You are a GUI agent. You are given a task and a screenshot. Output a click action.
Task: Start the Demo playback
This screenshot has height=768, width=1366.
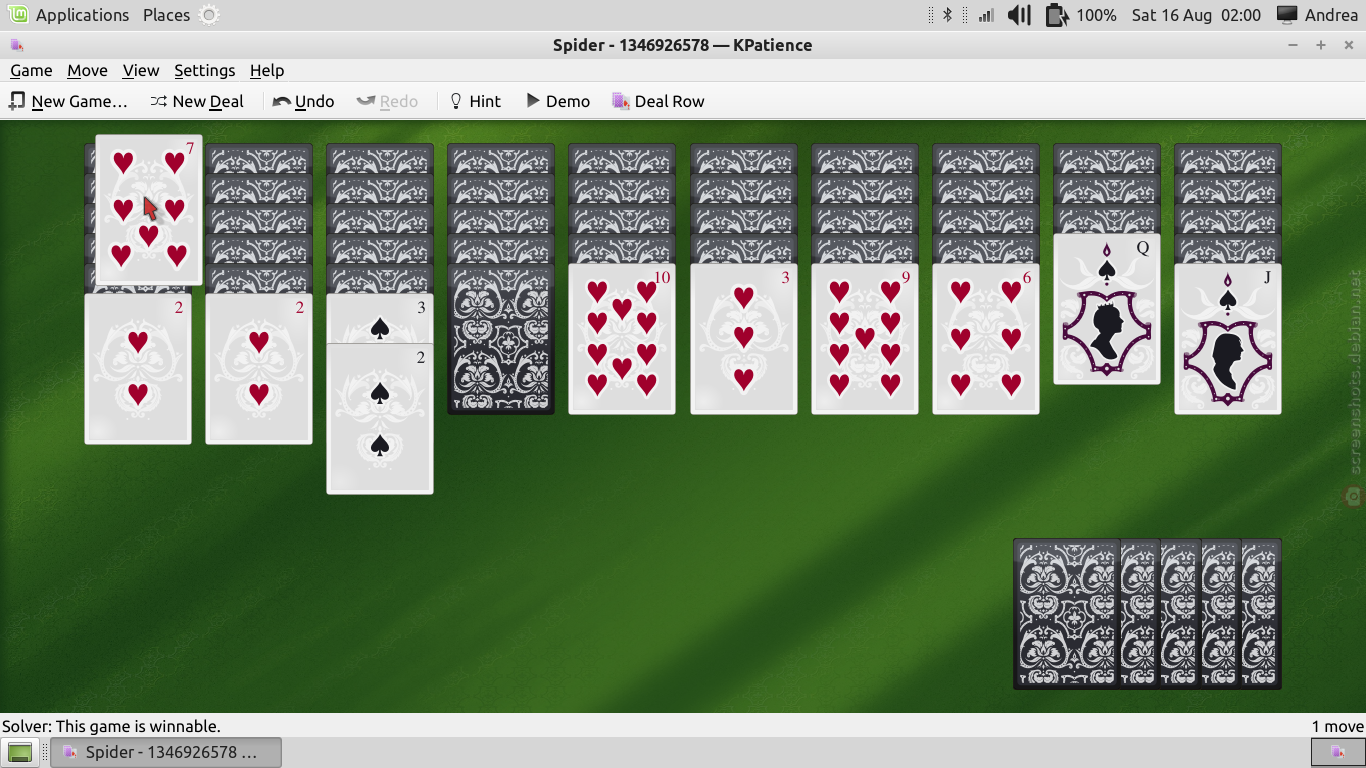(558, 101)
